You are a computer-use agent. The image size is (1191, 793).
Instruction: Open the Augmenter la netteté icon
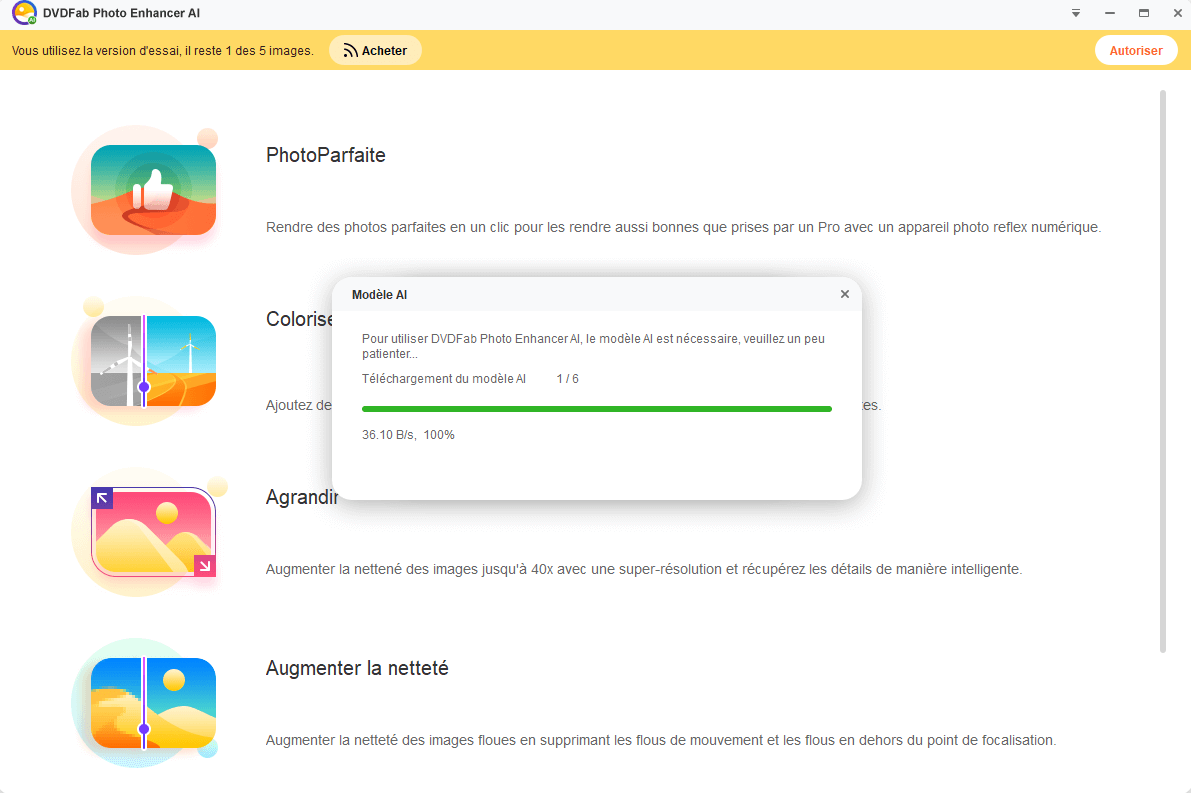153,703
